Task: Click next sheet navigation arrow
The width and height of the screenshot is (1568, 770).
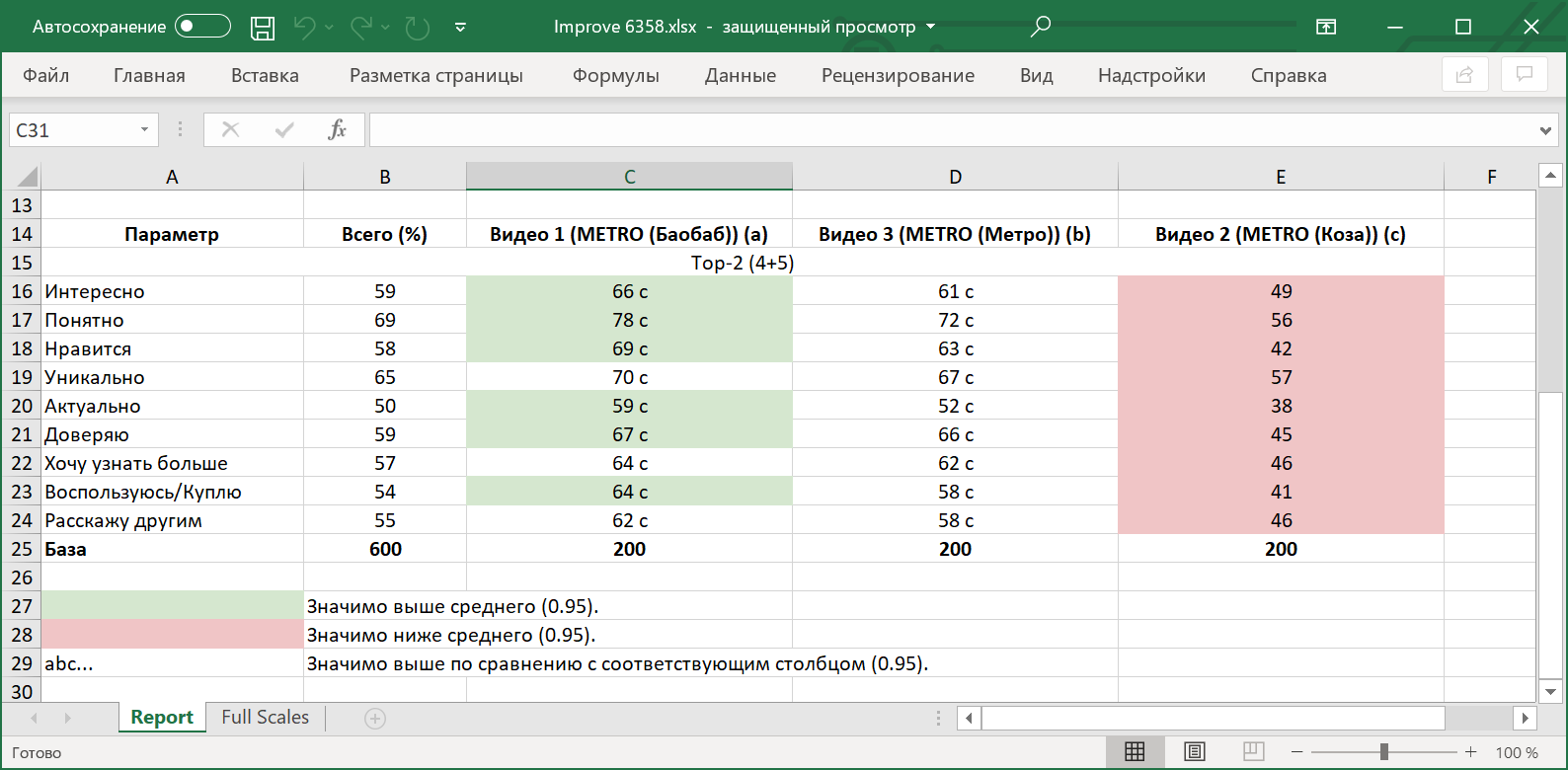Action: click(67, 718)
